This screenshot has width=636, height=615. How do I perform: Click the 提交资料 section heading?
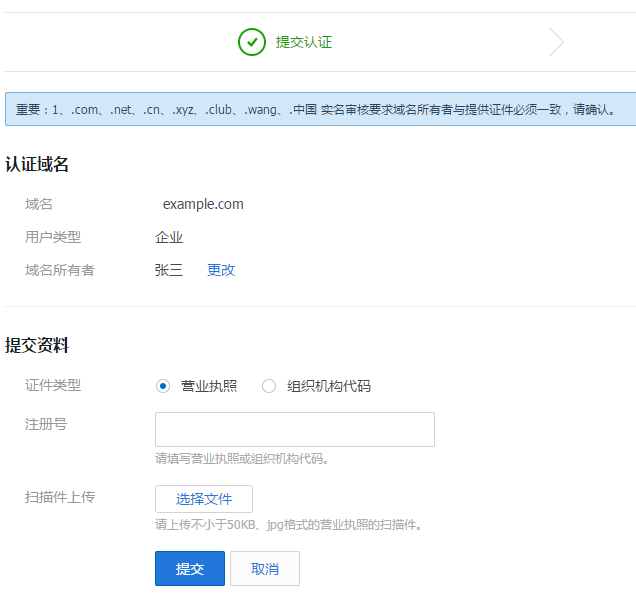[37, 345]
